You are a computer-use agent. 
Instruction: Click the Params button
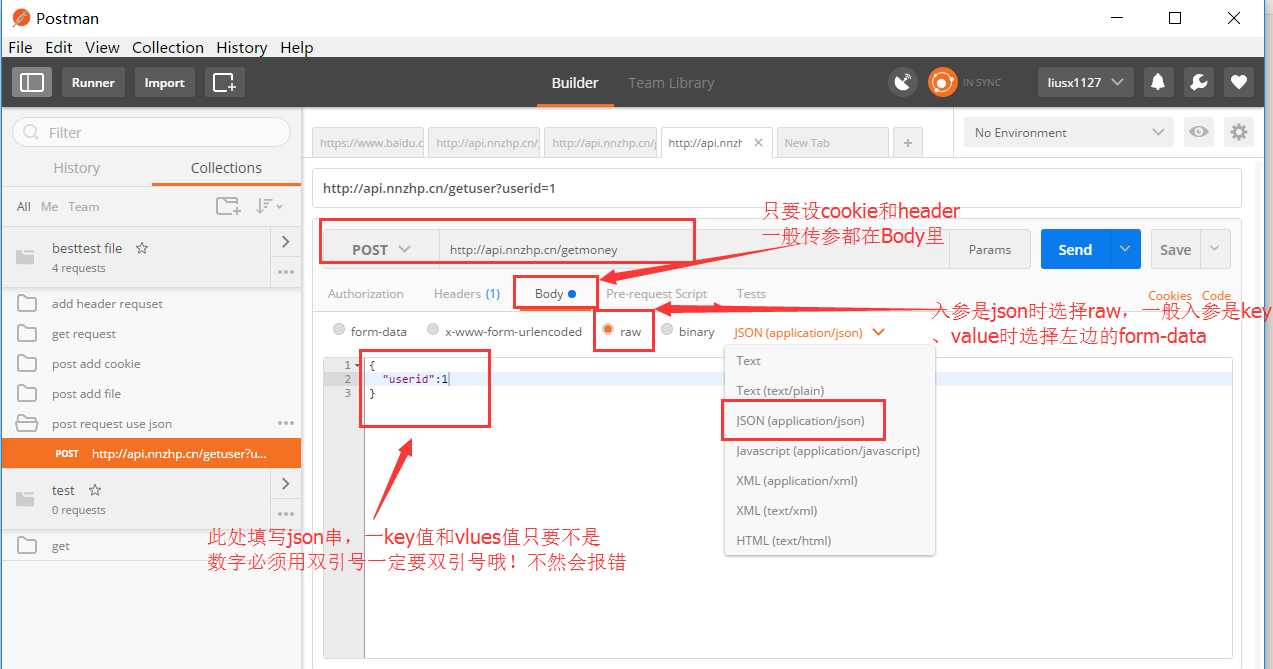coord(990,249)
